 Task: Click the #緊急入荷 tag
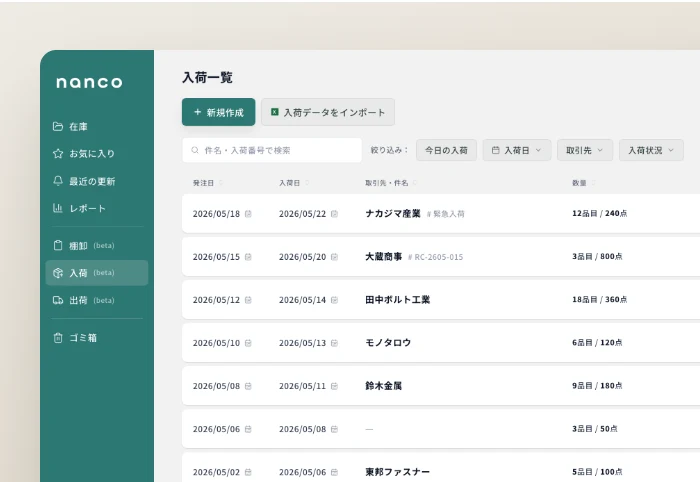(446, 214)
